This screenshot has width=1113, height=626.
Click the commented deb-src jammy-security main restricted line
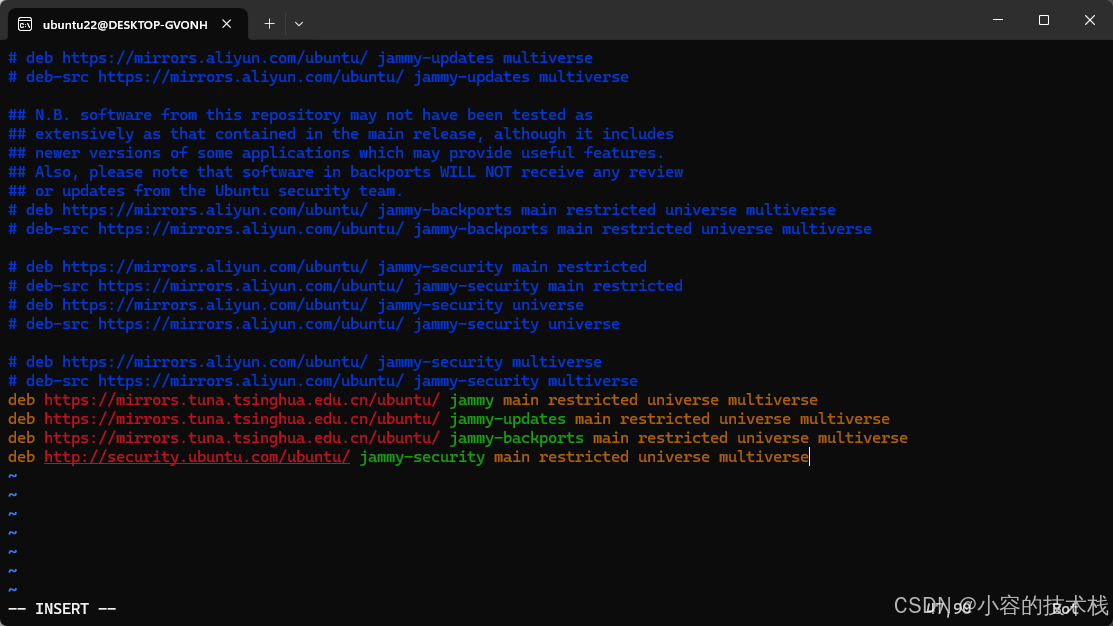click(345, 286)
